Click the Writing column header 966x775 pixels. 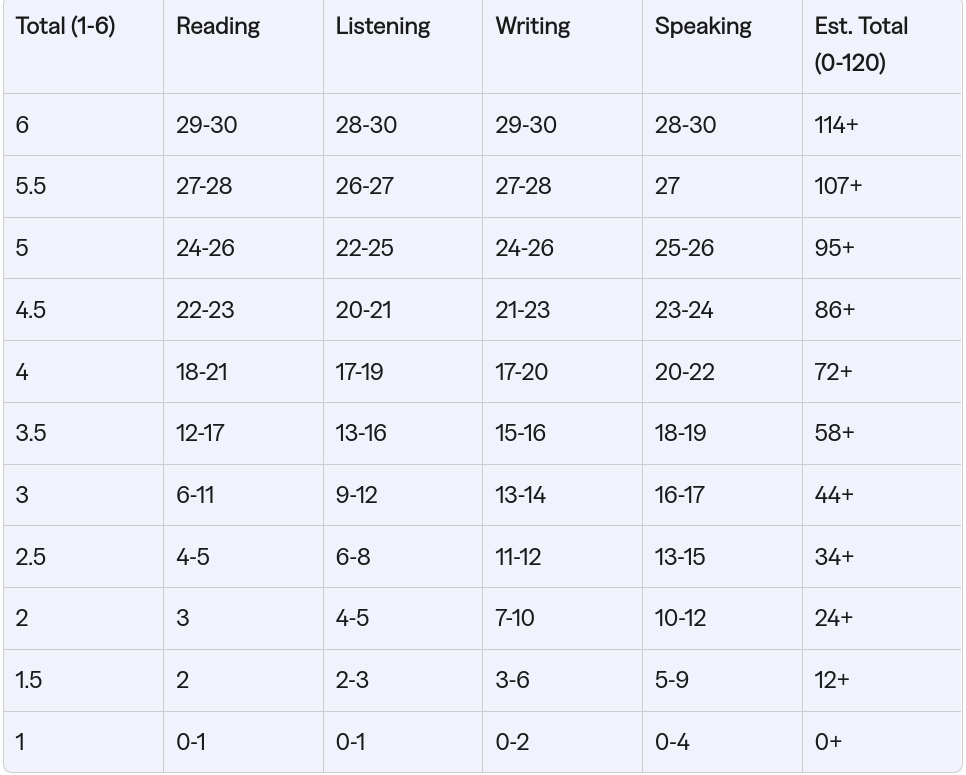point(533,27)
